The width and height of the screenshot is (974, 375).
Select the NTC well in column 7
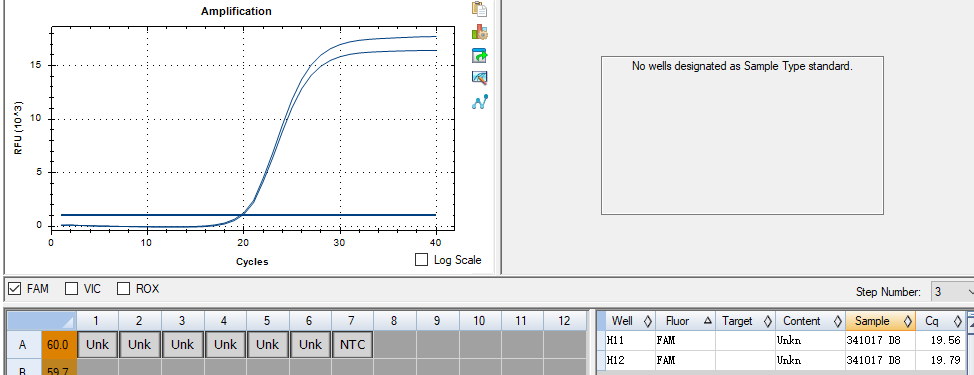352,345
